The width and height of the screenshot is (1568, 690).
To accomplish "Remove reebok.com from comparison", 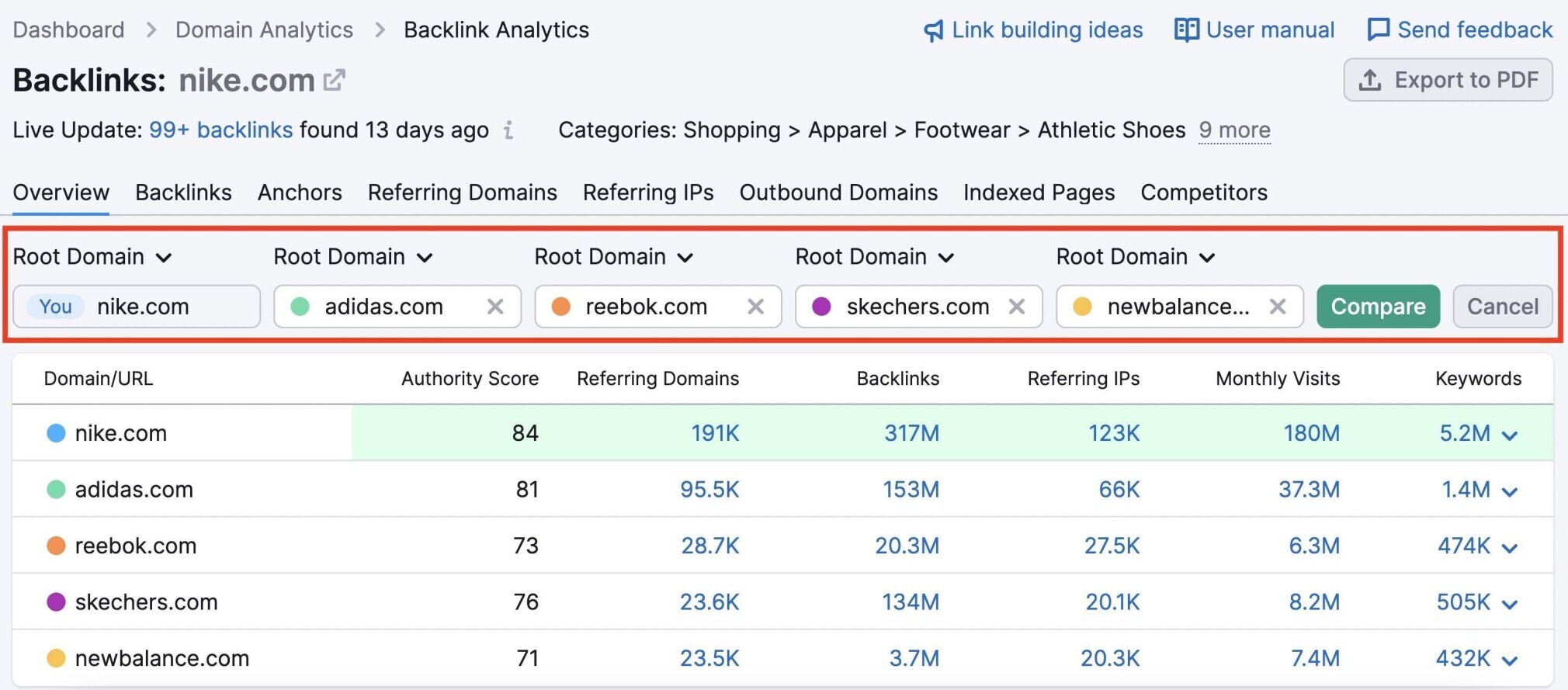I will (756, 307).
